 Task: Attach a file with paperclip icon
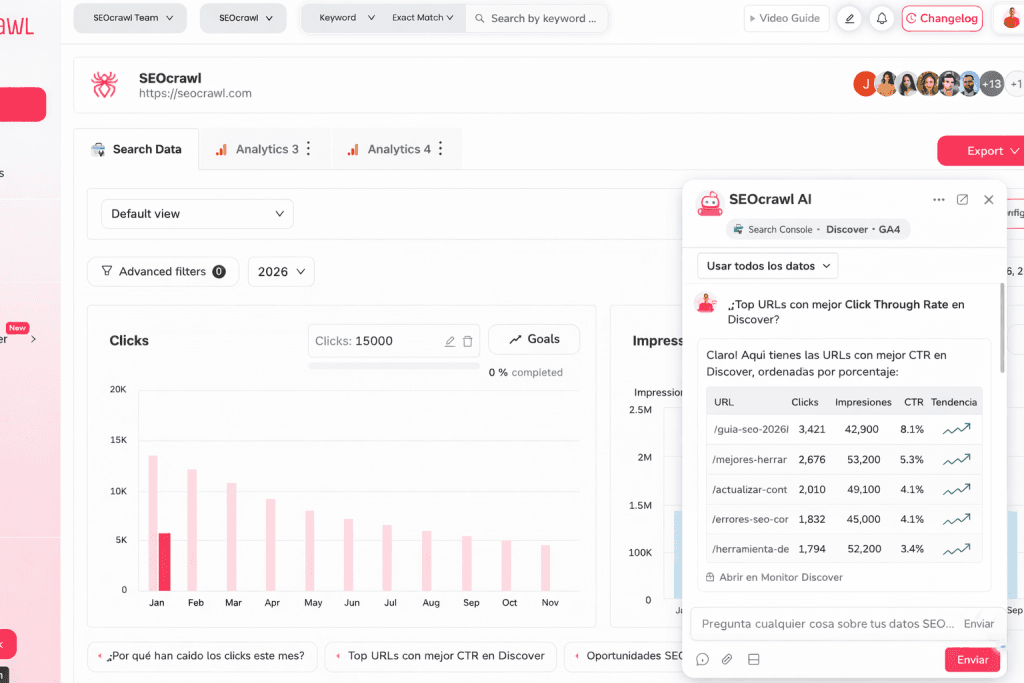[x=727, y=659]
